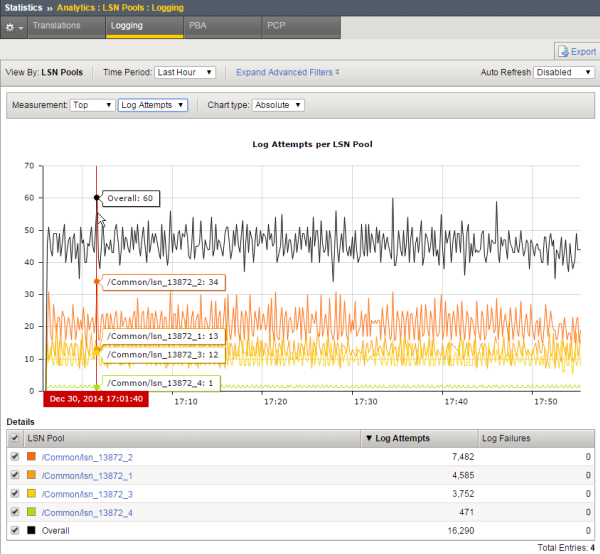
Task: Click the Export icon
Action: click(x=563, y=51)
